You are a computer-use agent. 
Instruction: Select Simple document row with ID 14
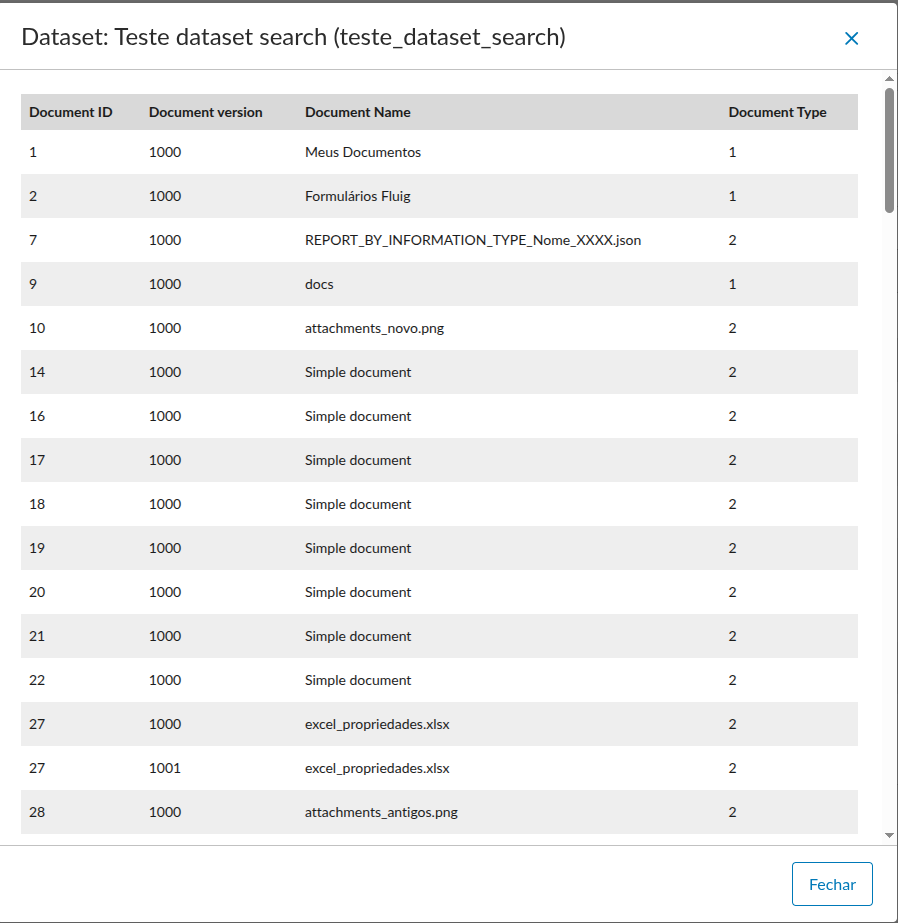pos(358,372)
